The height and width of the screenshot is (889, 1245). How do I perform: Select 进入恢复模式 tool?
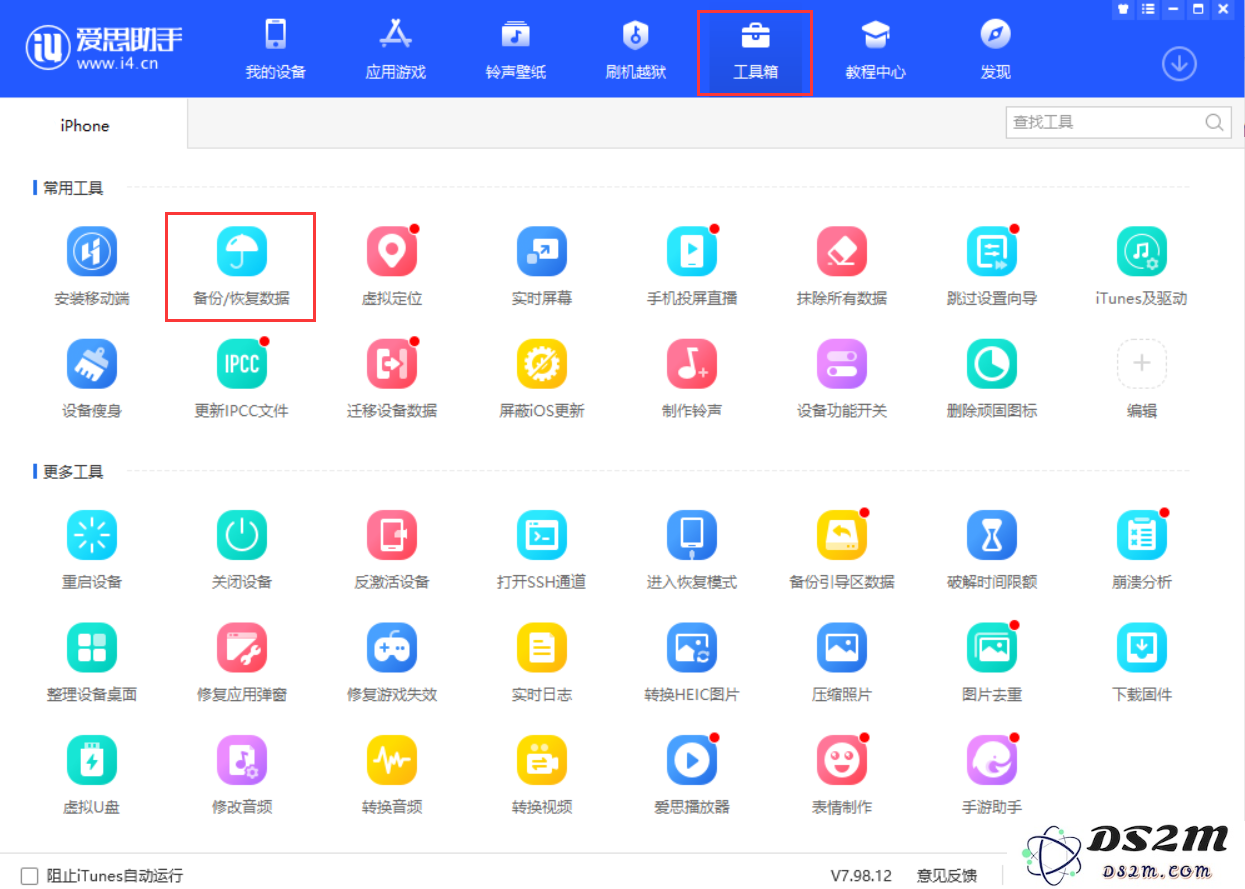click(x=692, y=535)
